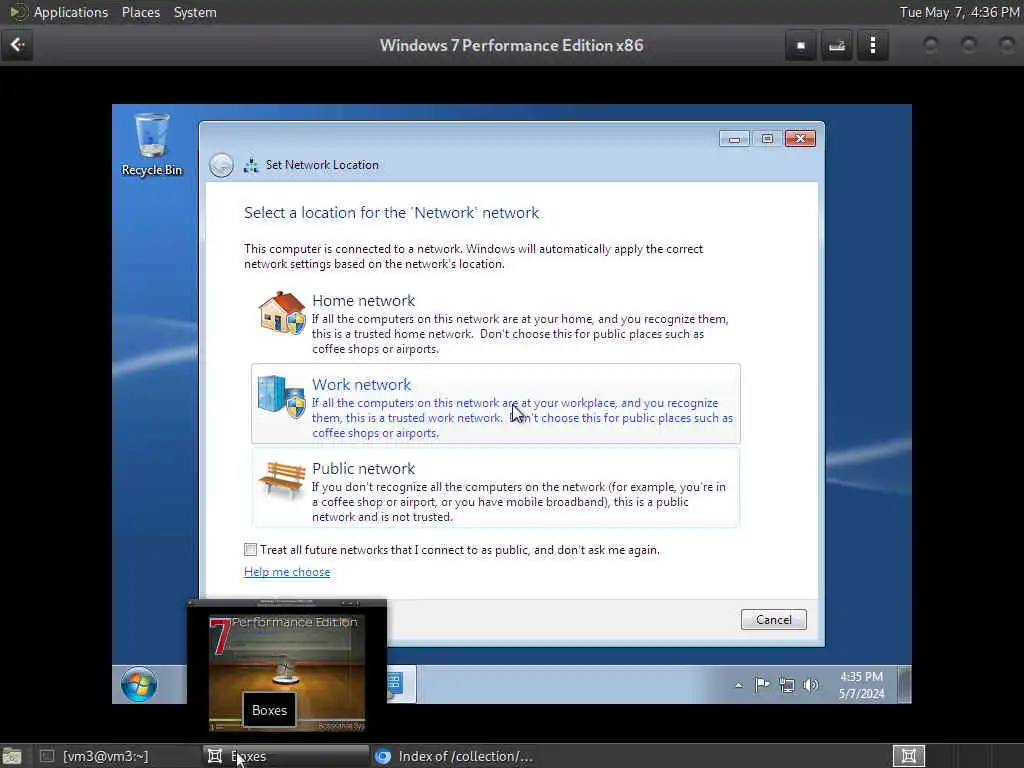Click the network tray icon in Windows taskbar
Screen dimensions: 1024x768
point(787,685)
